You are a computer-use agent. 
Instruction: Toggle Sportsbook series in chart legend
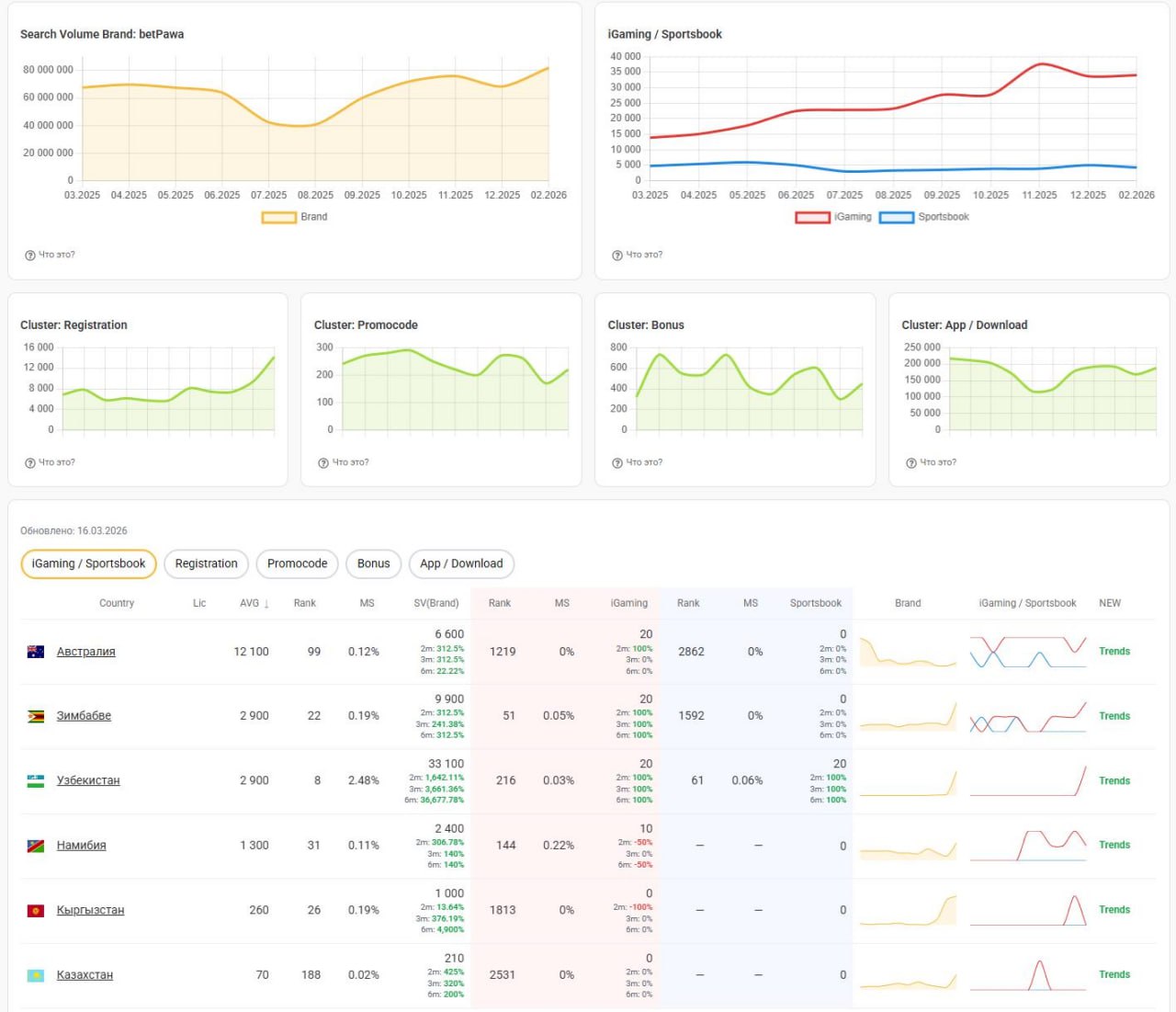click(896, 217)
